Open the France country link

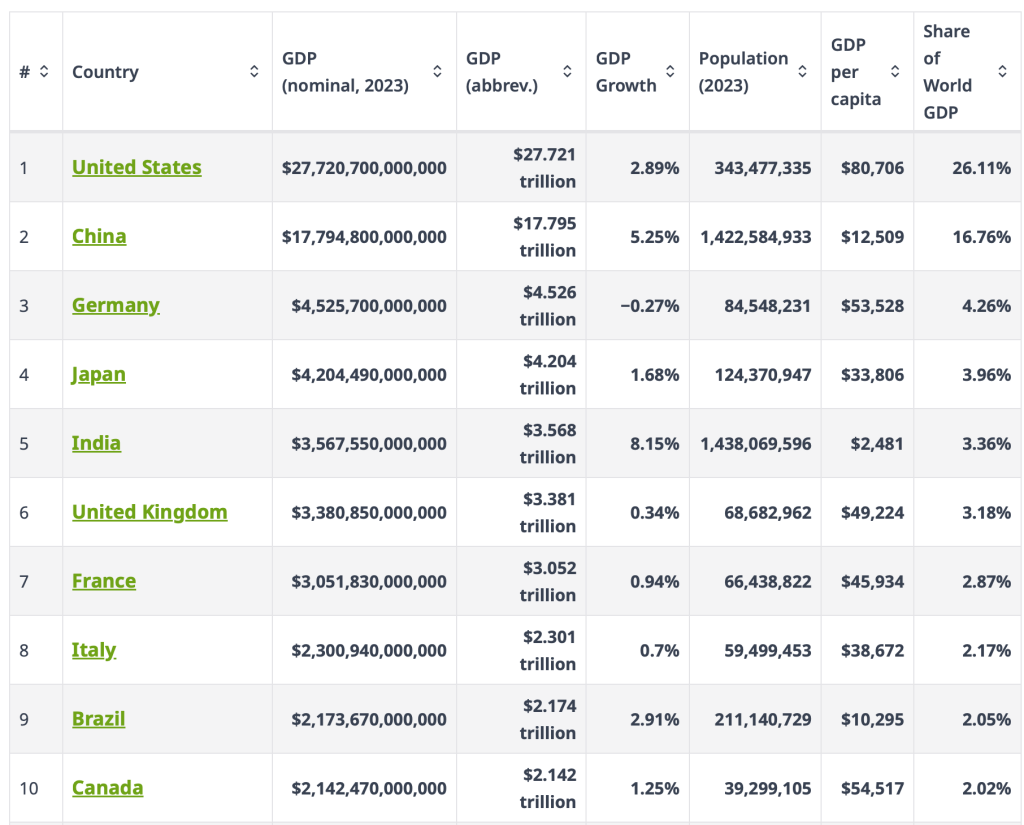tap(104, 581)
